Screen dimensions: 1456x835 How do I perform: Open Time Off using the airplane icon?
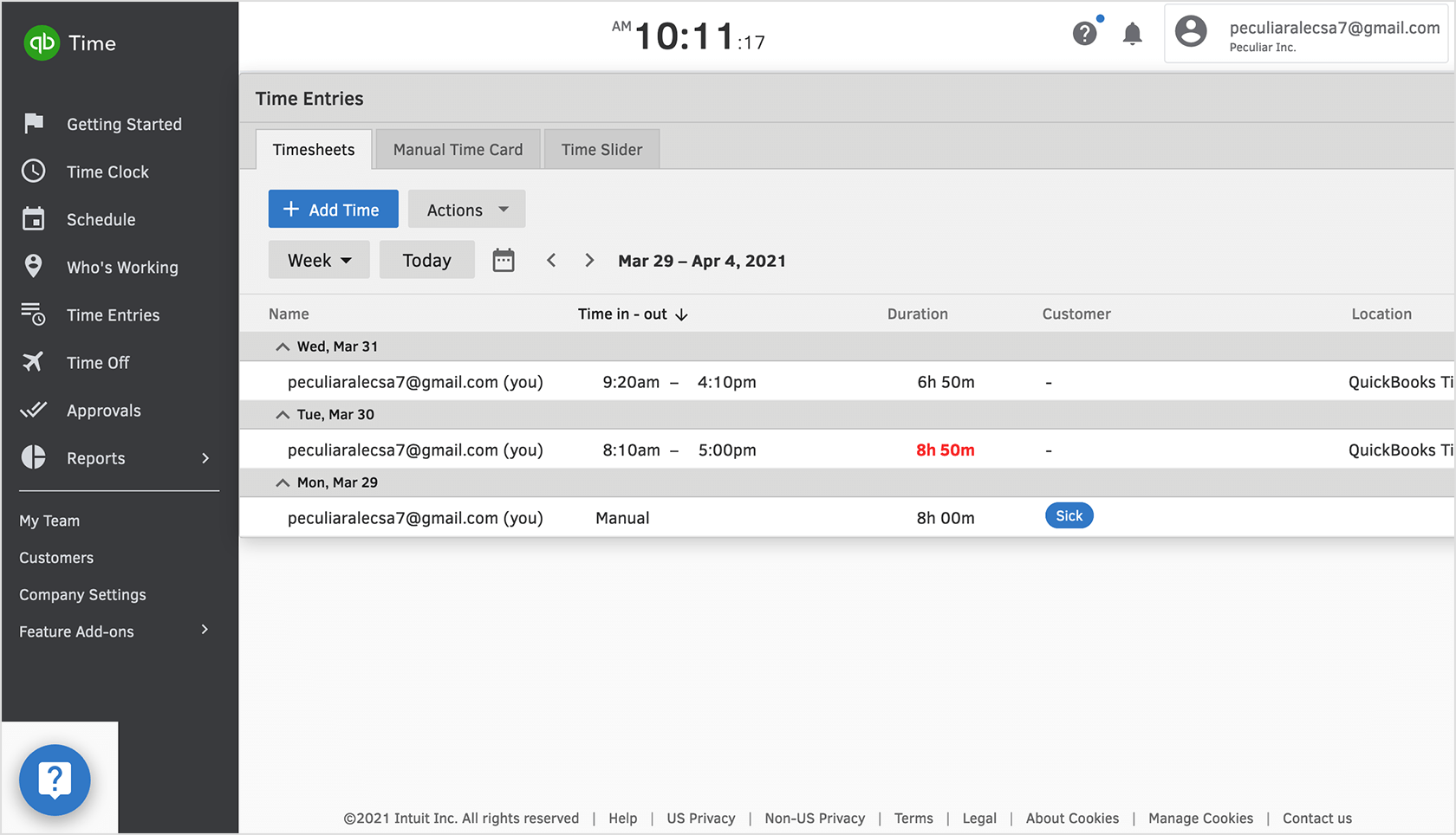click(x=34, y=362)
